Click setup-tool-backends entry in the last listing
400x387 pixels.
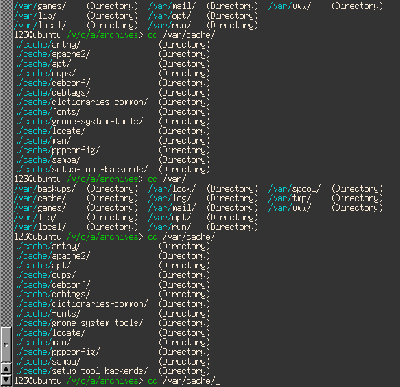click(82, 371)
